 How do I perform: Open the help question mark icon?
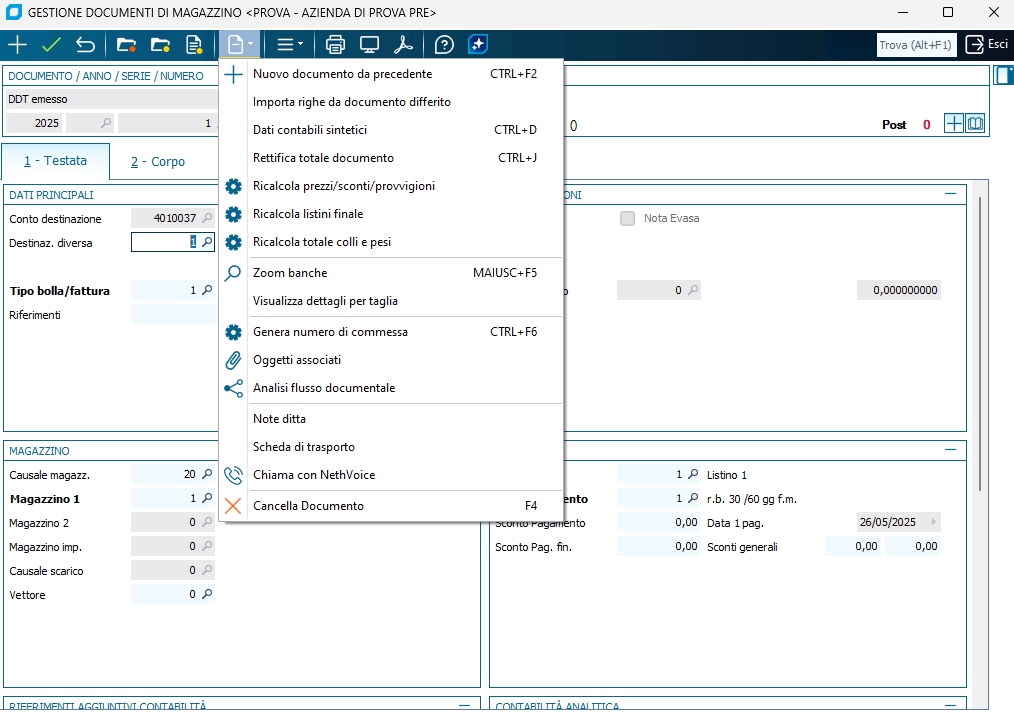[x=444, y=45]
